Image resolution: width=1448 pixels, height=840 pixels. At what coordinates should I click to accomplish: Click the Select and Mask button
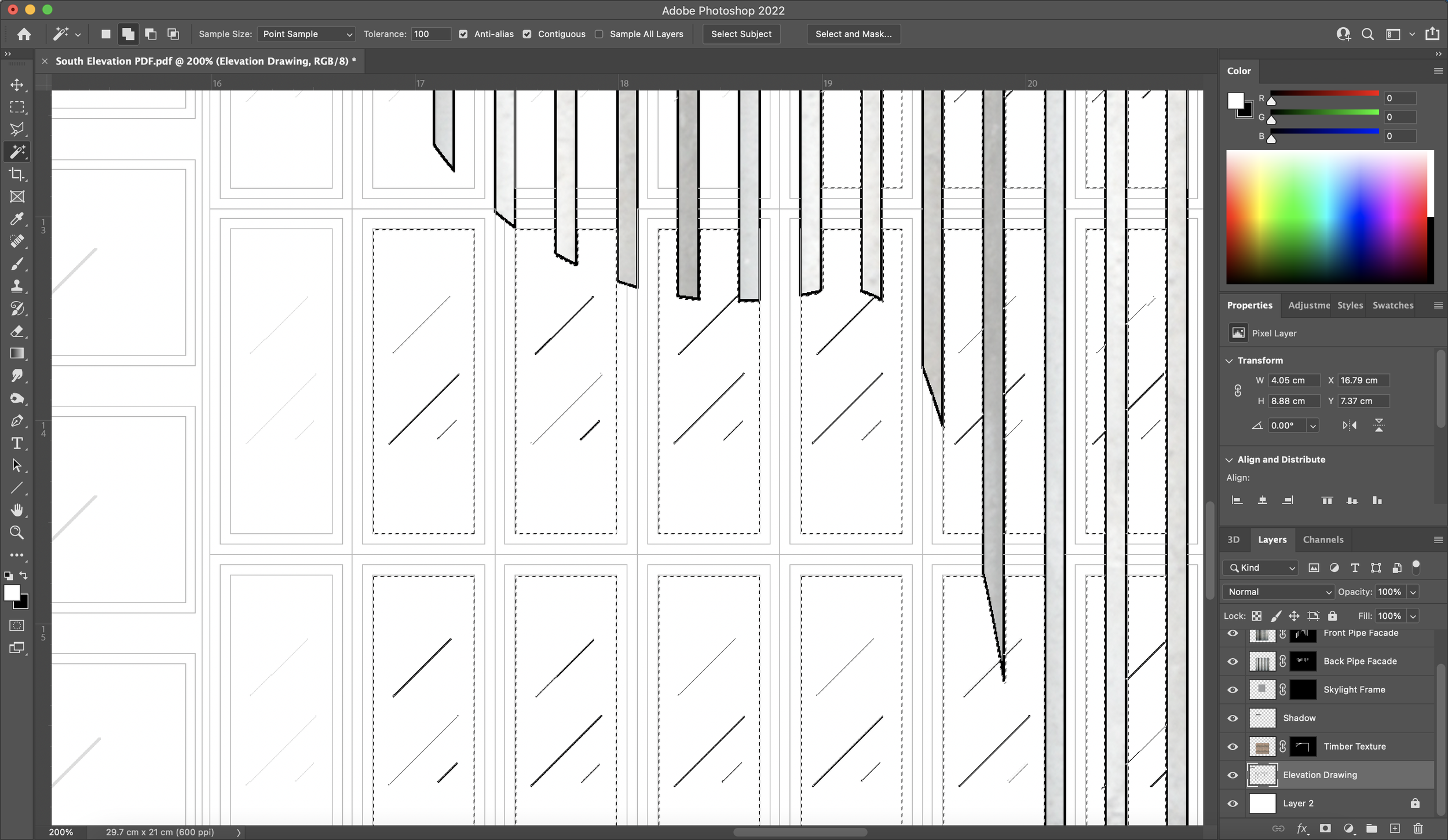852,33
